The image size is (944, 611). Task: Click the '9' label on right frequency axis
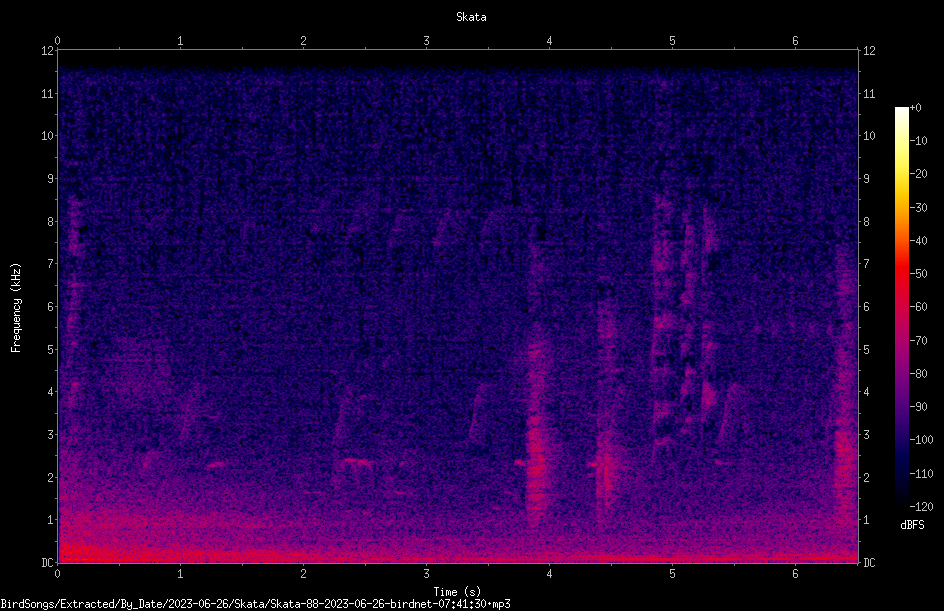click(x=866, y=178)
